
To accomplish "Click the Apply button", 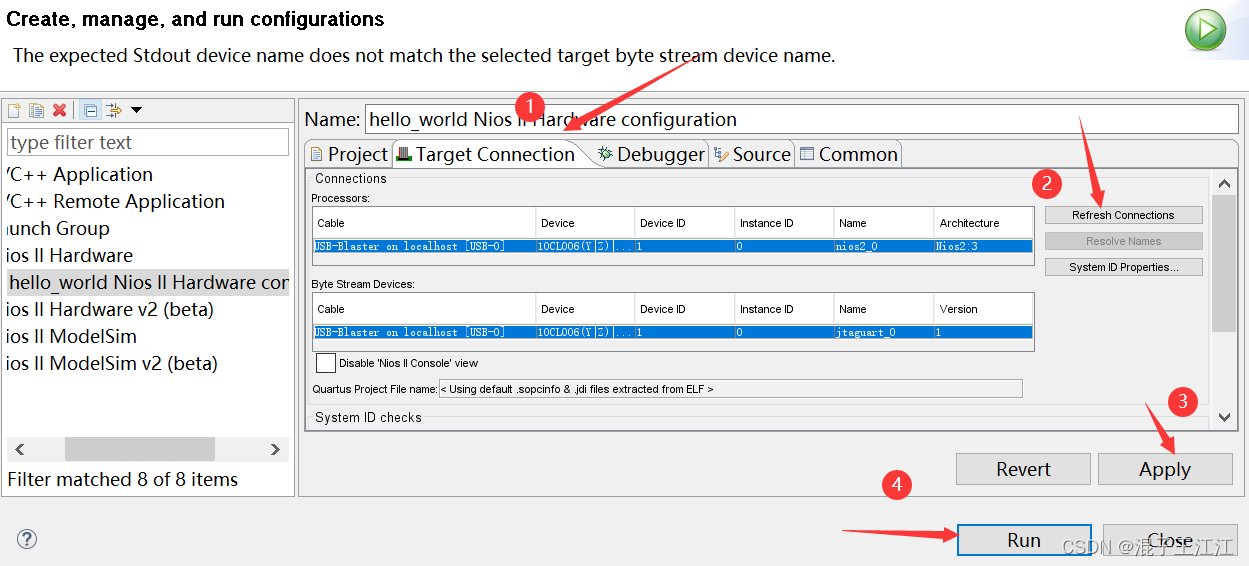I will click(x=1165, y=469).
